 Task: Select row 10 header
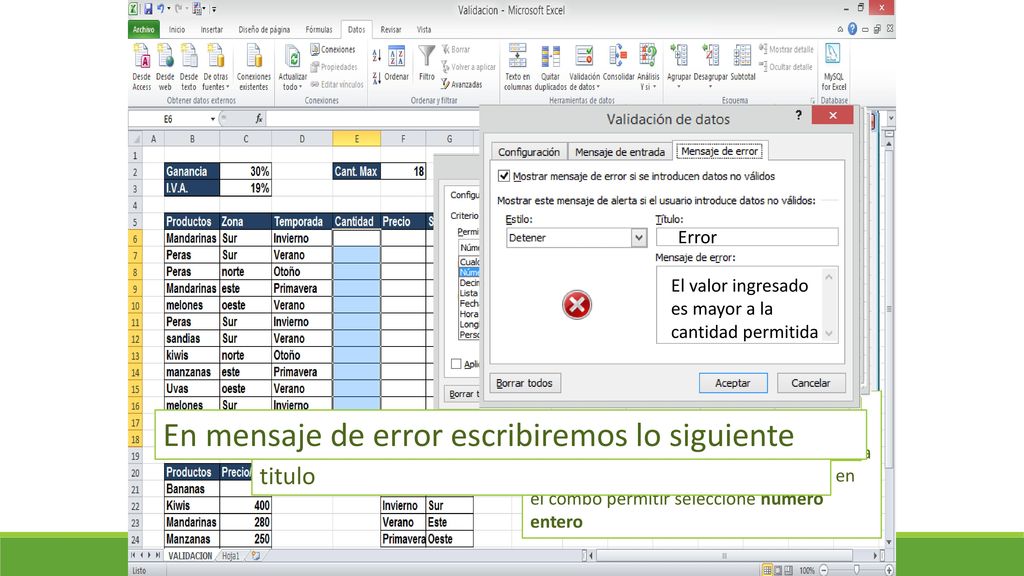(x=135, y=305)
